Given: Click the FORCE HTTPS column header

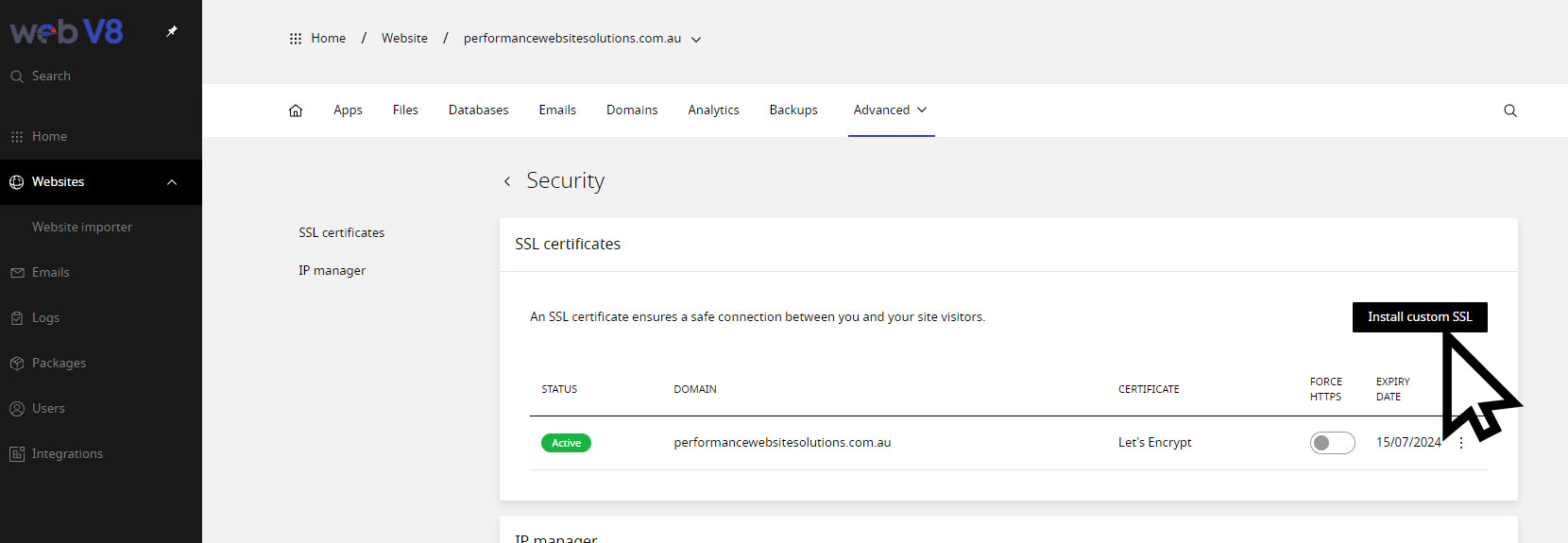Looking at the screenshot, I should pyautogui.click(x=1326, y=389).
